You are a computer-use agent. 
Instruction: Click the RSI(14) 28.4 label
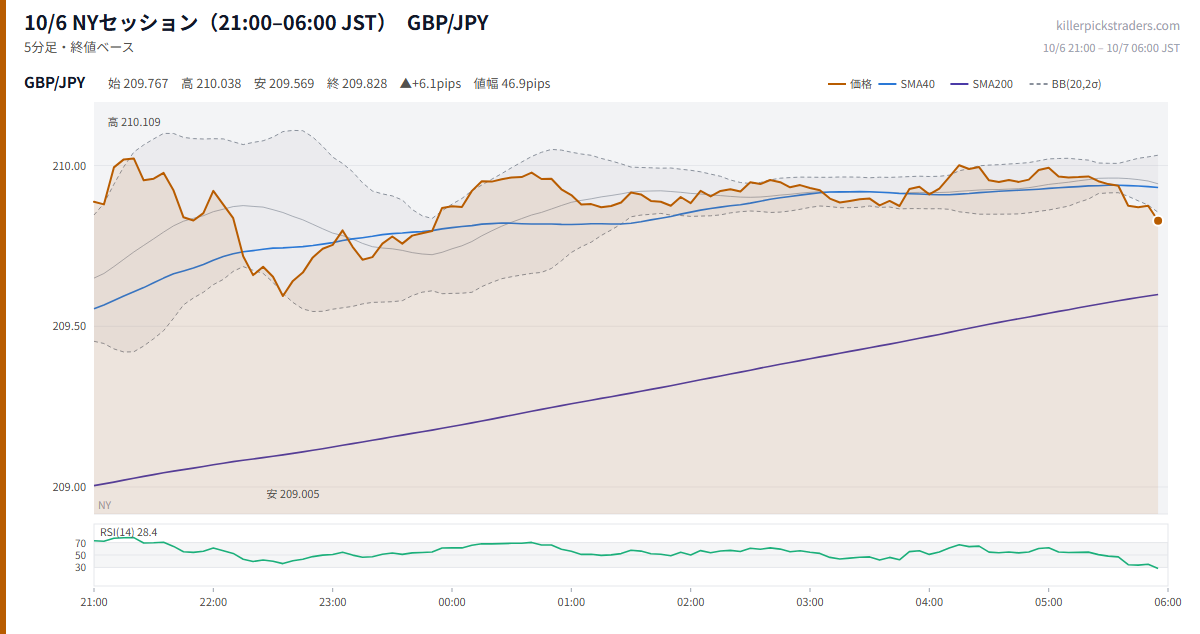(x=128, y=532)
